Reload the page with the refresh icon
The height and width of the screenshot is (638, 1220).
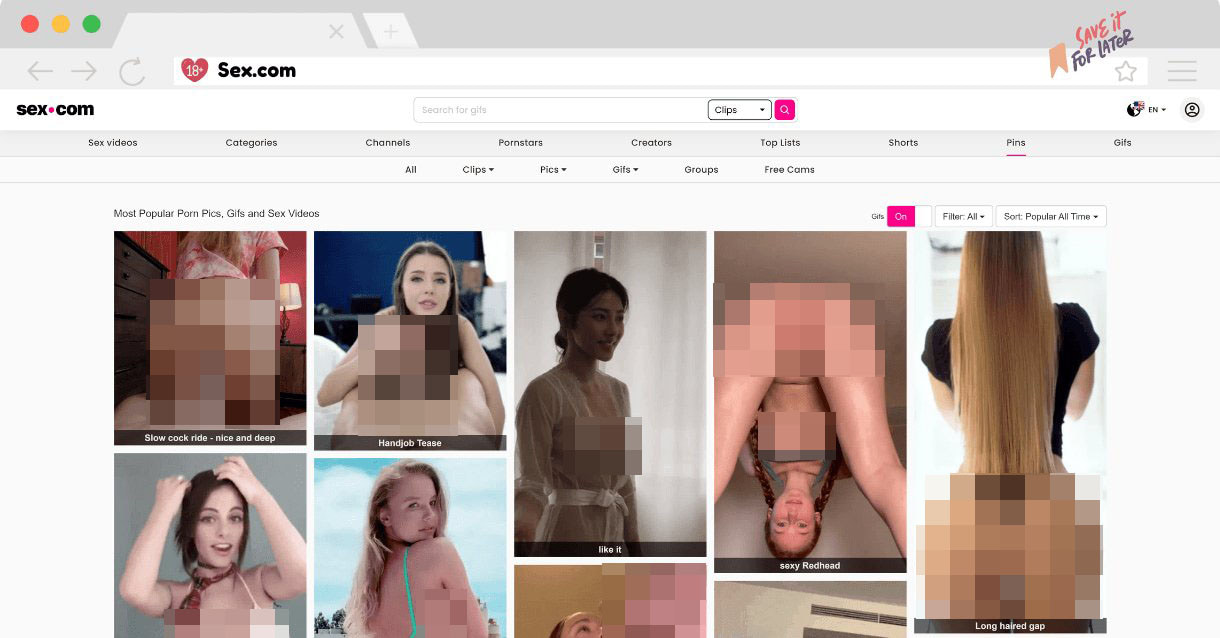click(x=131, y=71)
